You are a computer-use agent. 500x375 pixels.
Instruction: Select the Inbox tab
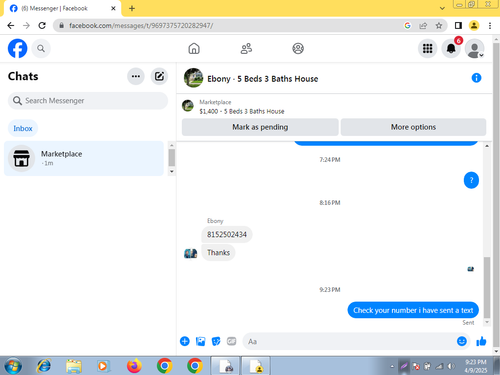pos(23,128)
